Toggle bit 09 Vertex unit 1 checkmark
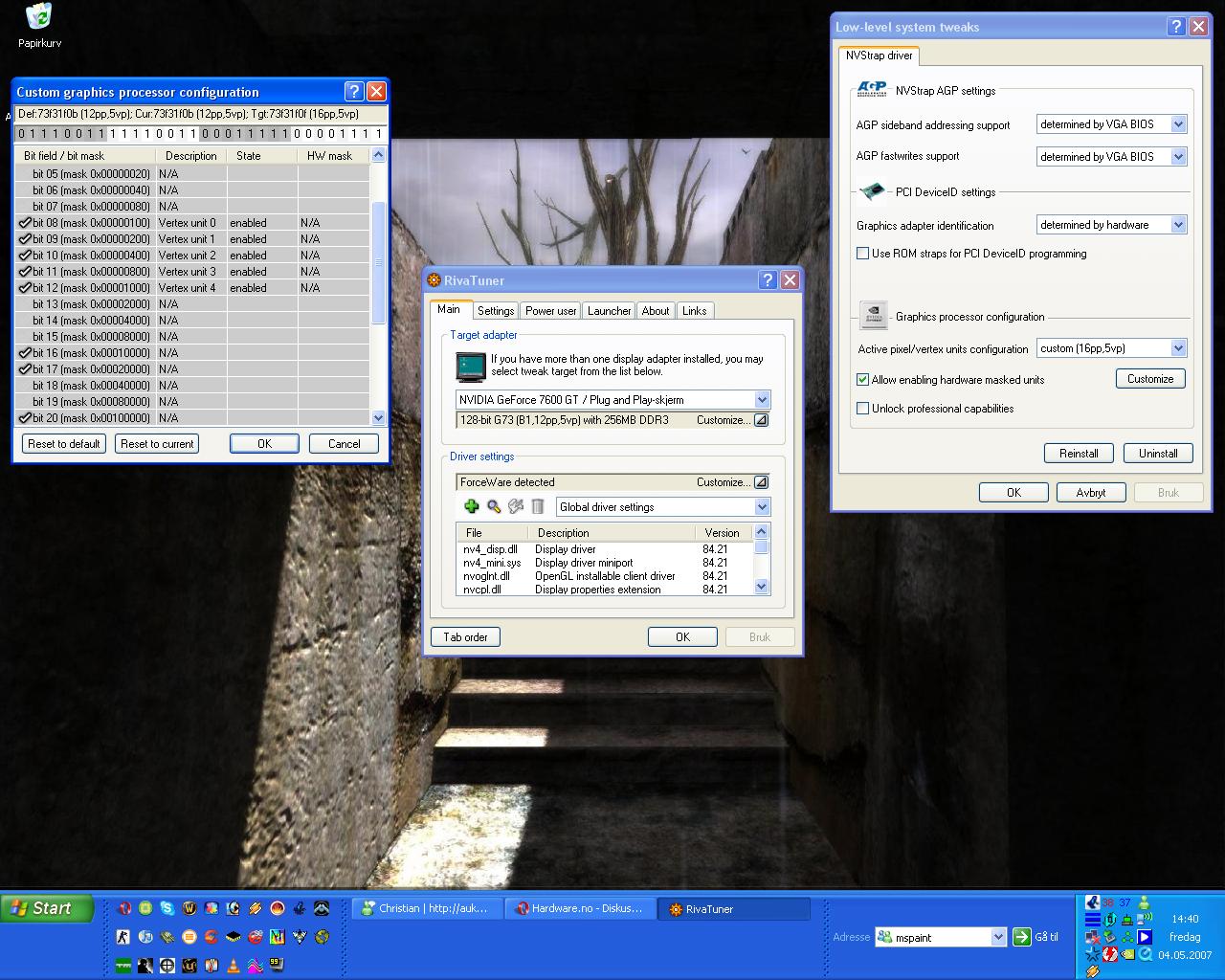1225x980 pixels. pyautogui.click(x=25, y=239)
